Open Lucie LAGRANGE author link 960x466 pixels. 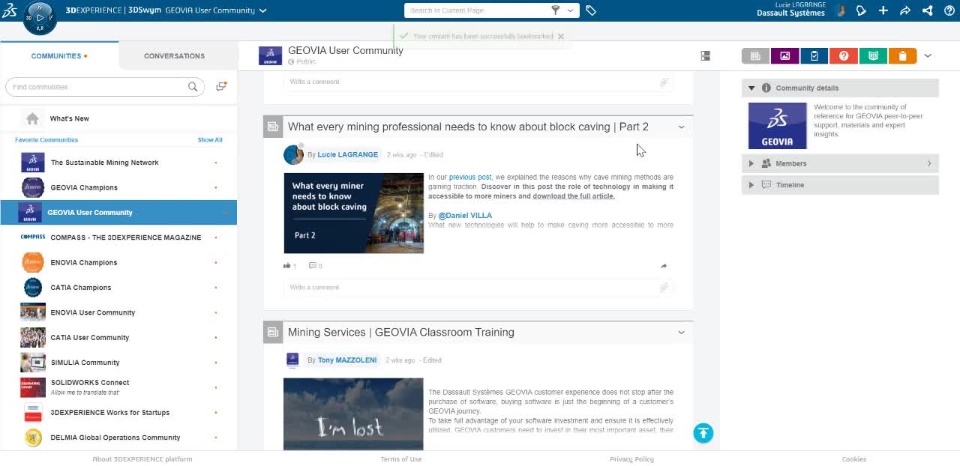[x=347, y=155]
